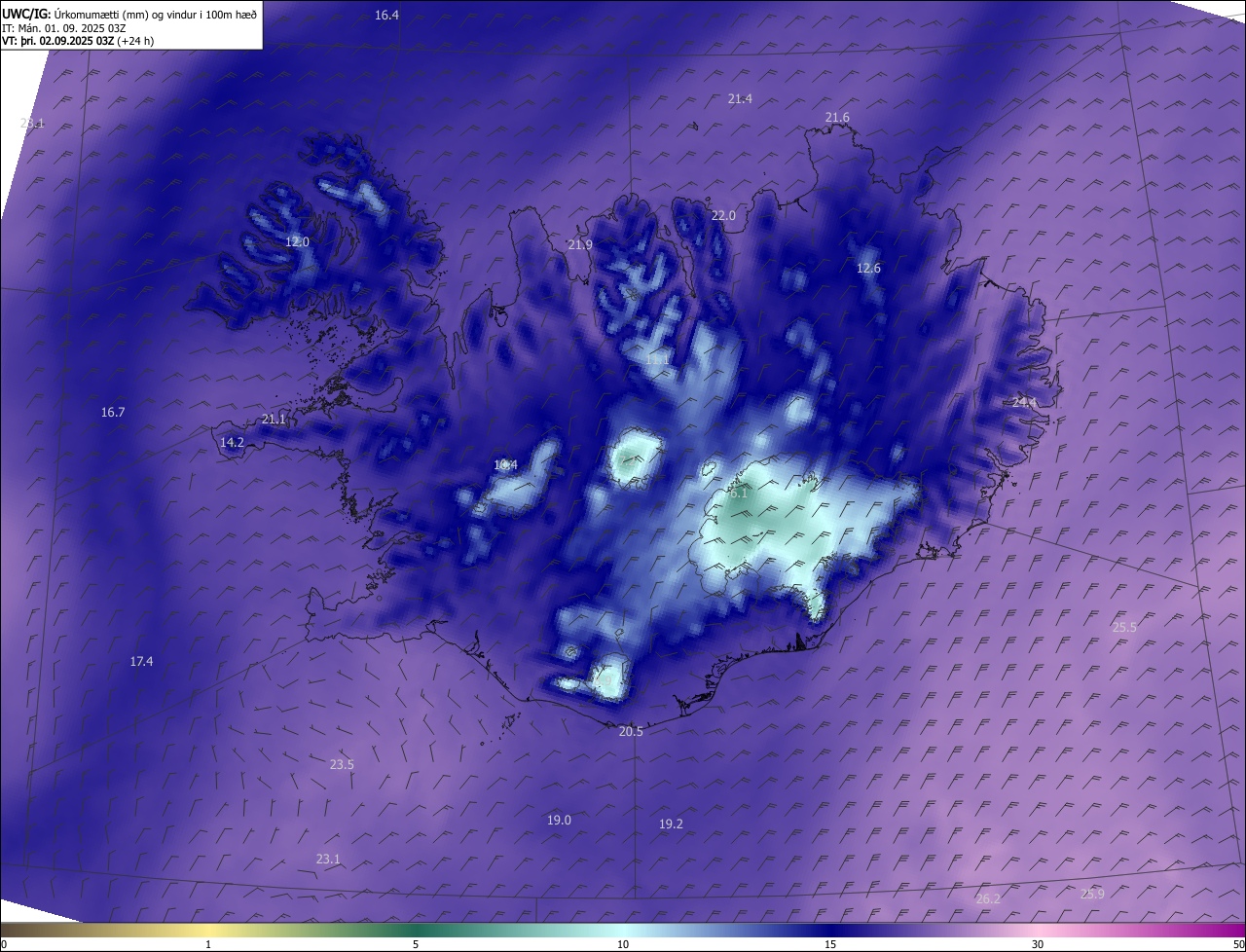Click the 25.9 value label
This screenshot has width=1246, height=952.
point(1092,895)
